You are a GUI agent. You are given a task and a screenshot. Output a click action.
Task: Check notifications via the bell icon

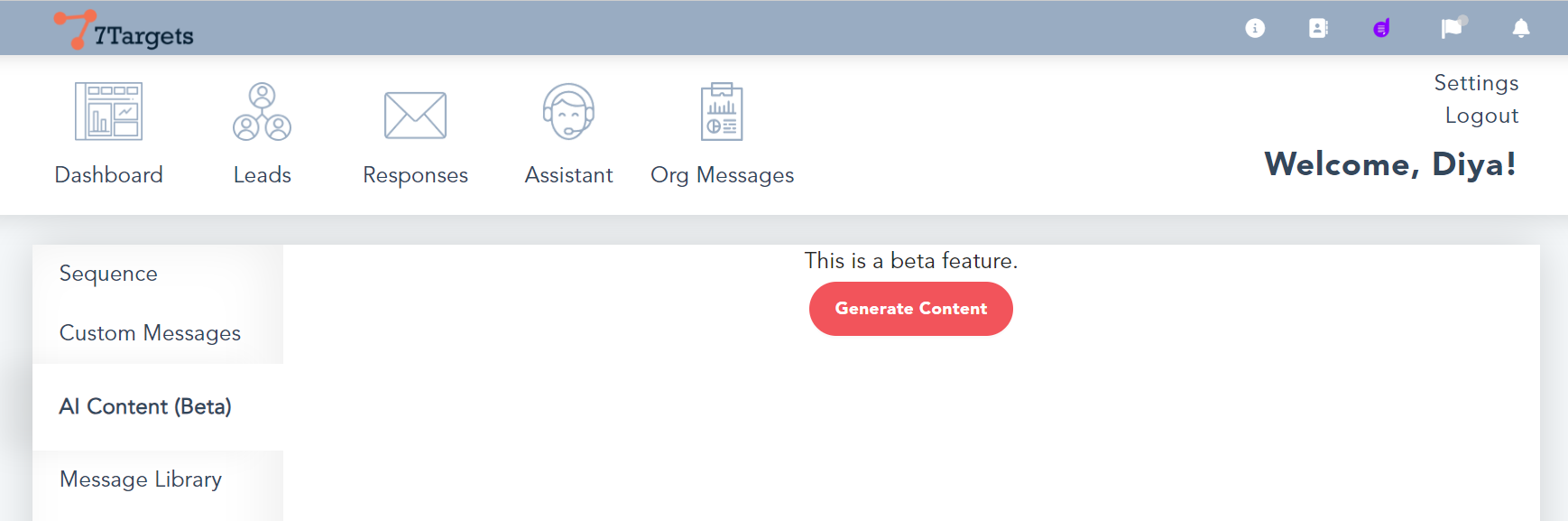click(1521, 28)
